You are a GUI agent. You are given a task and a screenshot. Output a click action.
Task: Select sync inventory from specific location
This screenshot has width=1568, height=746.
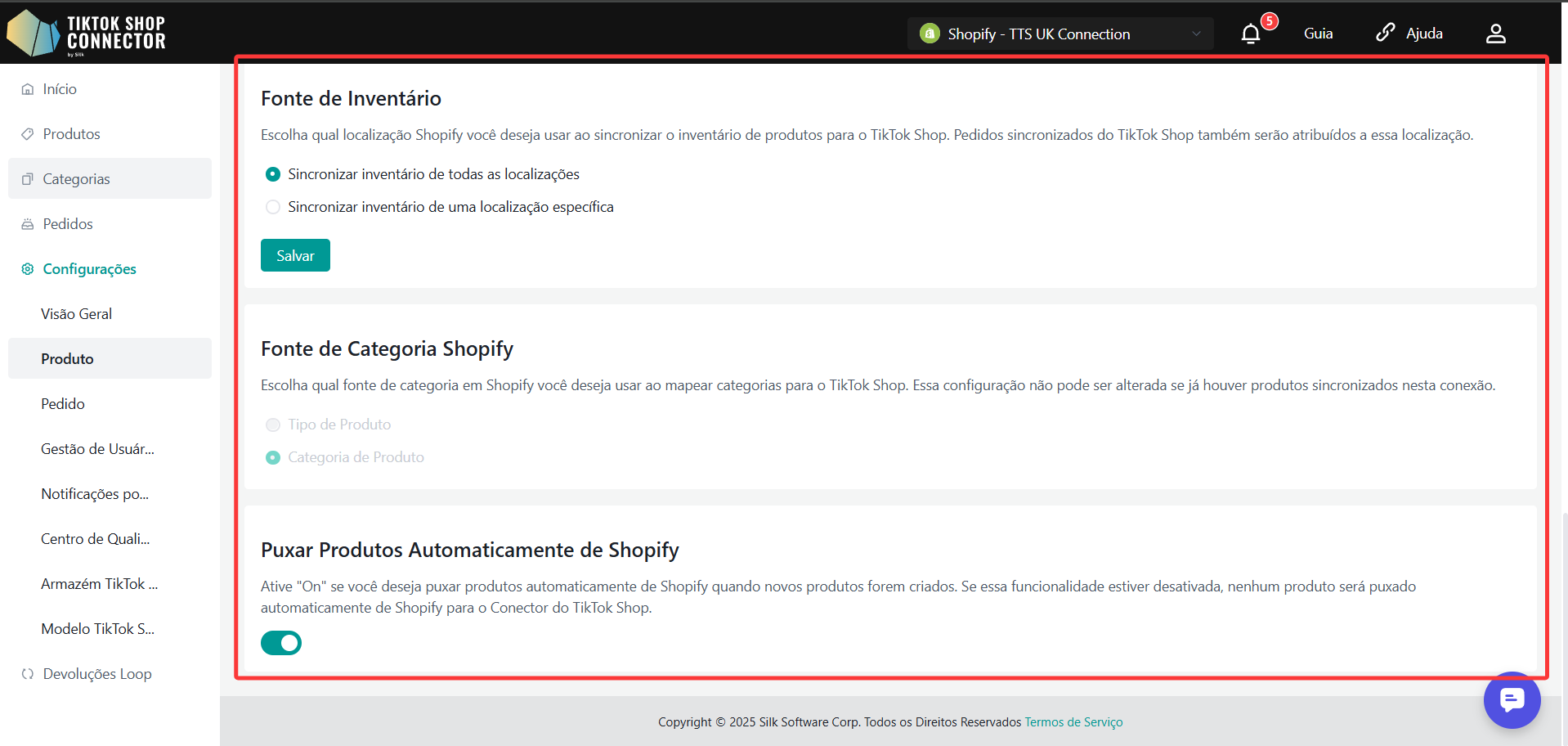(x=273, y=207)
